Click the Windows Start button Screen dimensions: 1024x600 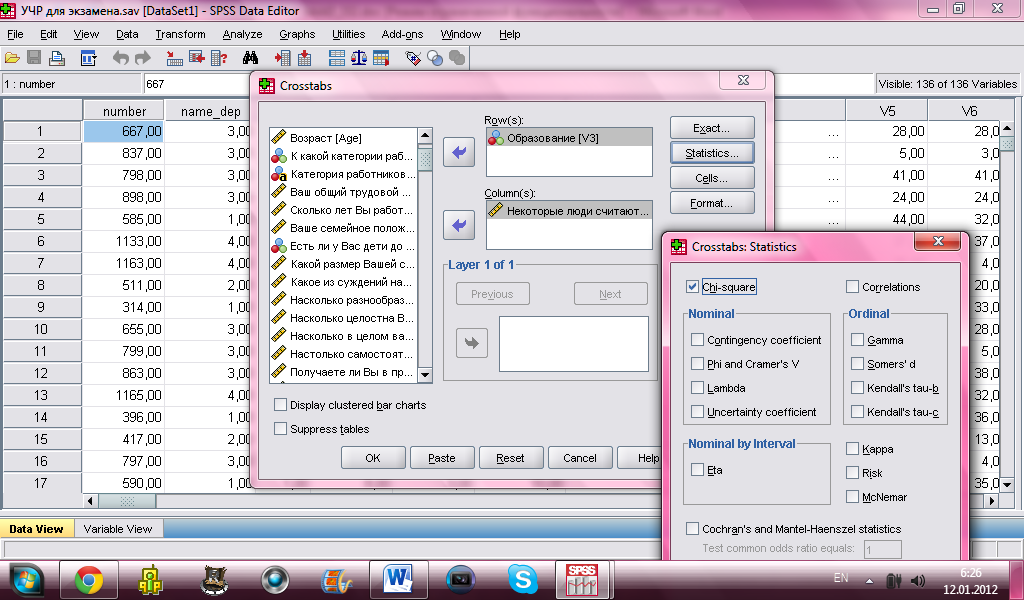pyautogui.click(x=25, y=579)
